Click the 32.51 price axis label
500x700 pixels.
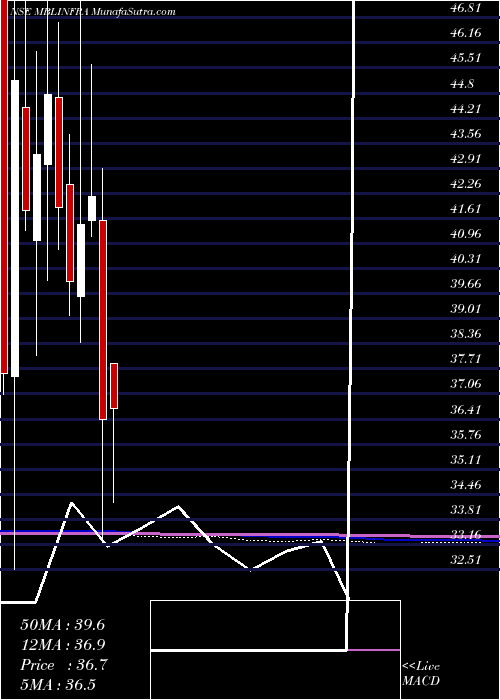coord(466,559)
